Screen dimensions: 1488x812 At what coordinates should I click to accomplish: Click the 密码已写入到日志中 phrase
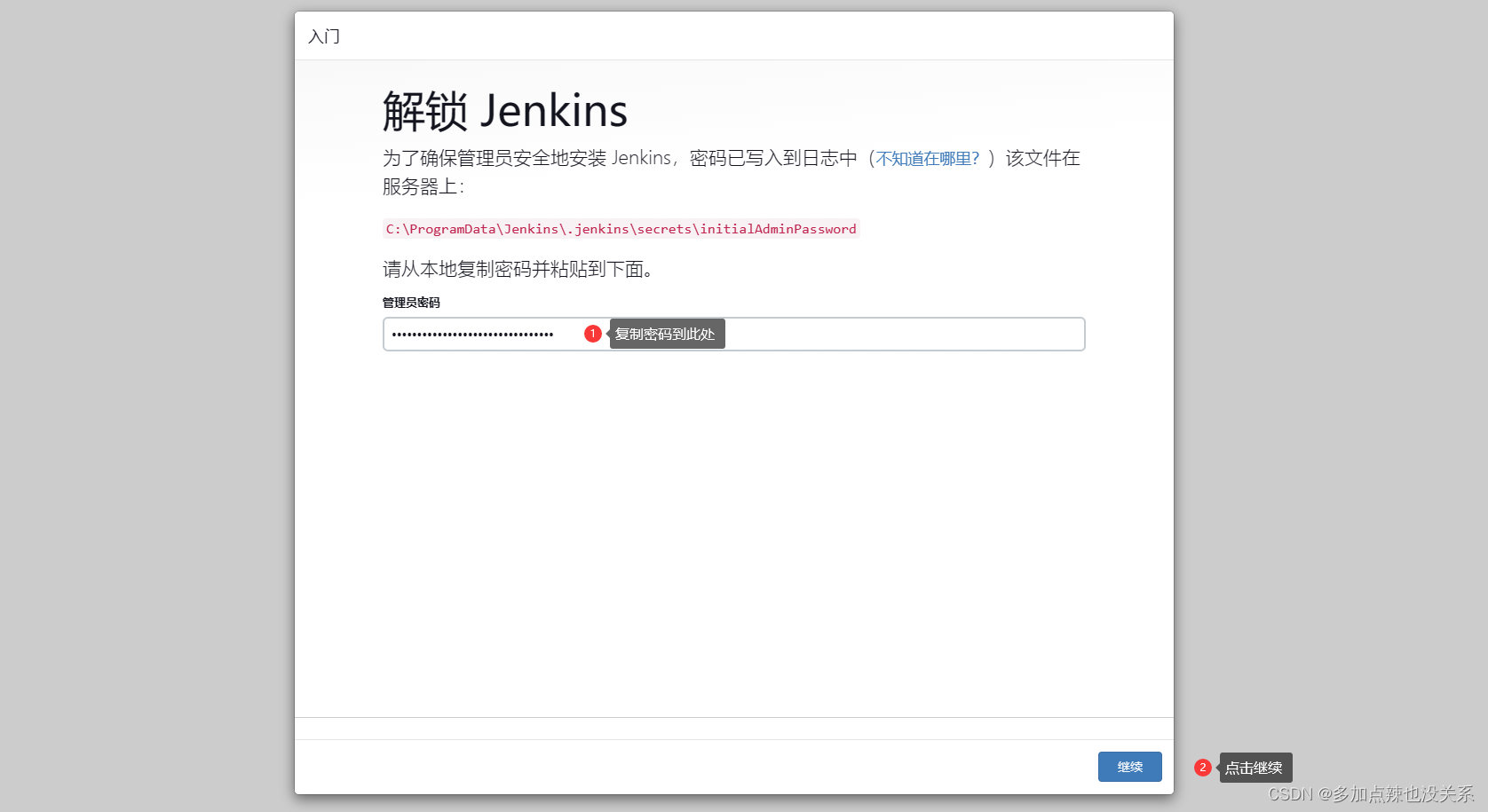pos(772,158)
